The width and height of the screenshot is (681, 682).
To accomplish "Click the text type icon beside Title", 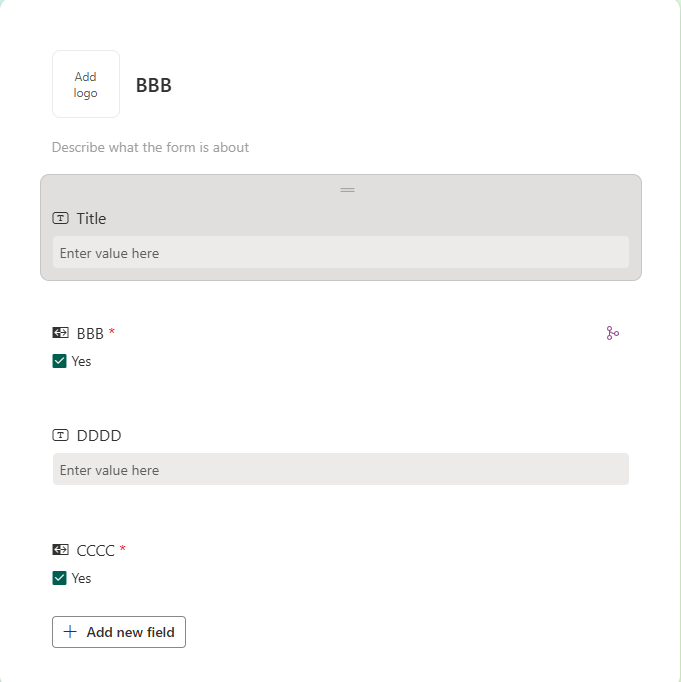I will pos(60,218).
